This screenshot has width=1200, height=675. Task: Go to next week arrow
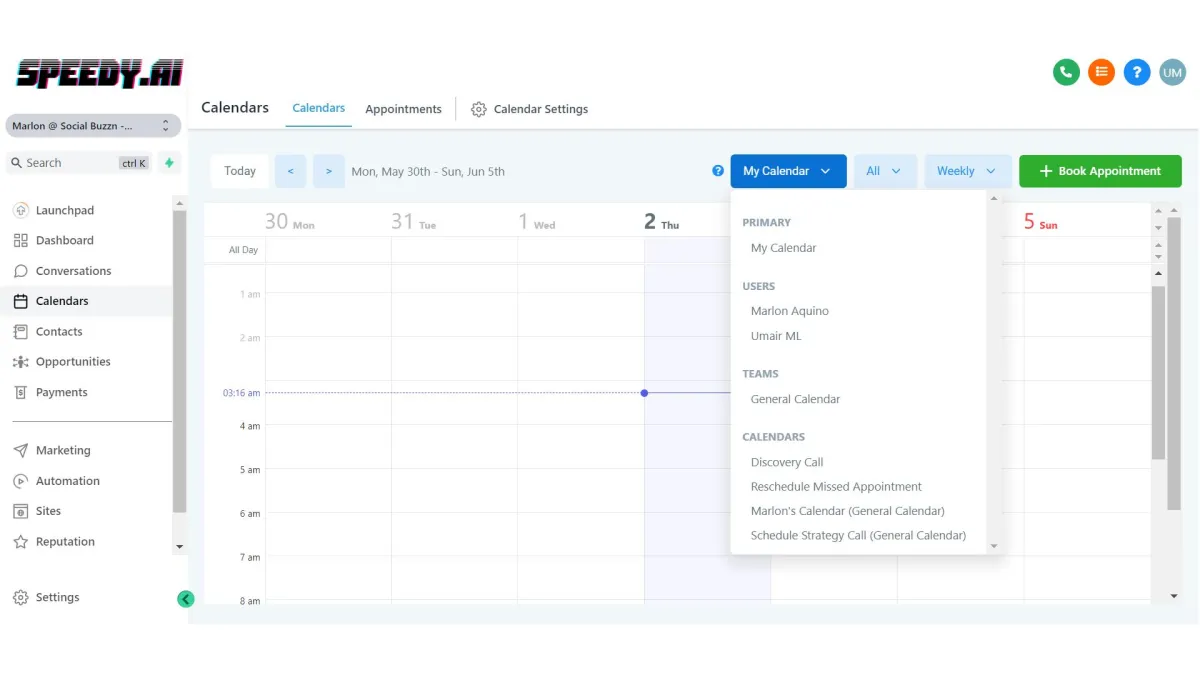[329, 171]
